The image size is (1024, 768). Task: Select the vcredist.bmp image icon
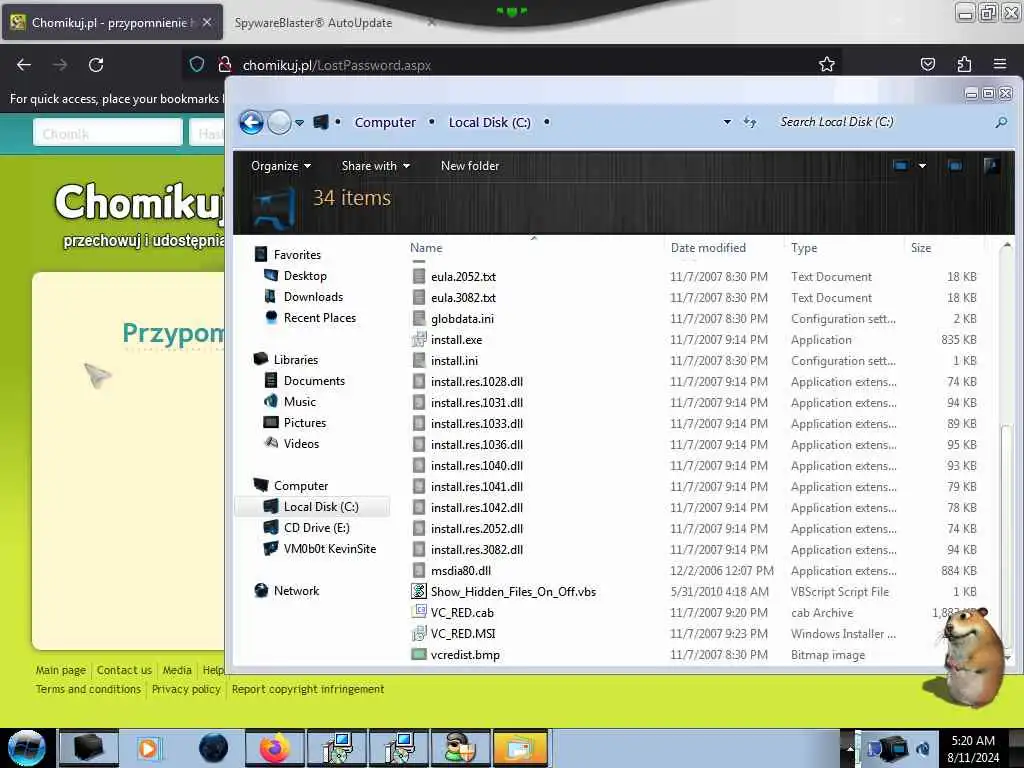tap(419, 654)
